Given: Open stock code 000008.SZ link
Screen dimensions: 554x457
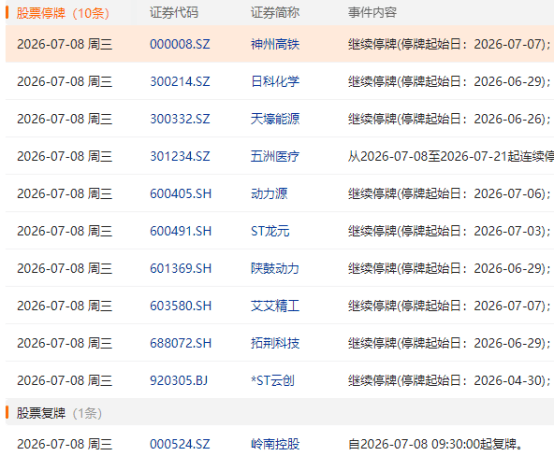Looking at the screenshot, I should tap(180, 44).
